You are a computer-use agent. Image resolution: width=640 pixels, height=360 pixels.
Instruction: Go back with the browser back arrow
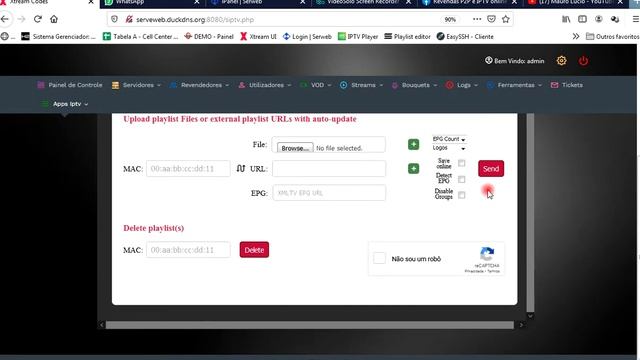click(5, 19)
